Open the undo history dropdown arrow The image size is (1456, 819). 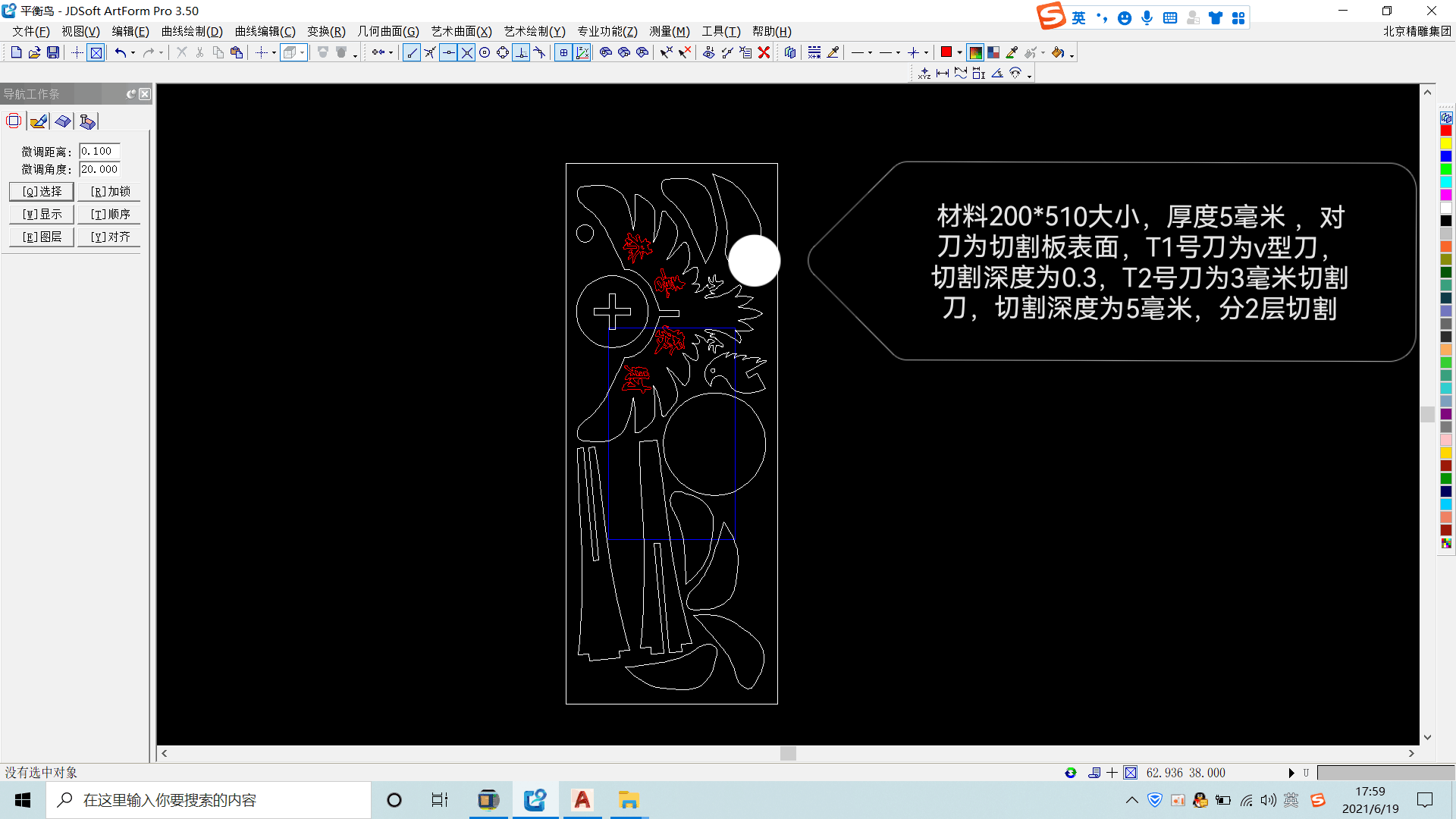pyautogui.click(x=133, y=52)
